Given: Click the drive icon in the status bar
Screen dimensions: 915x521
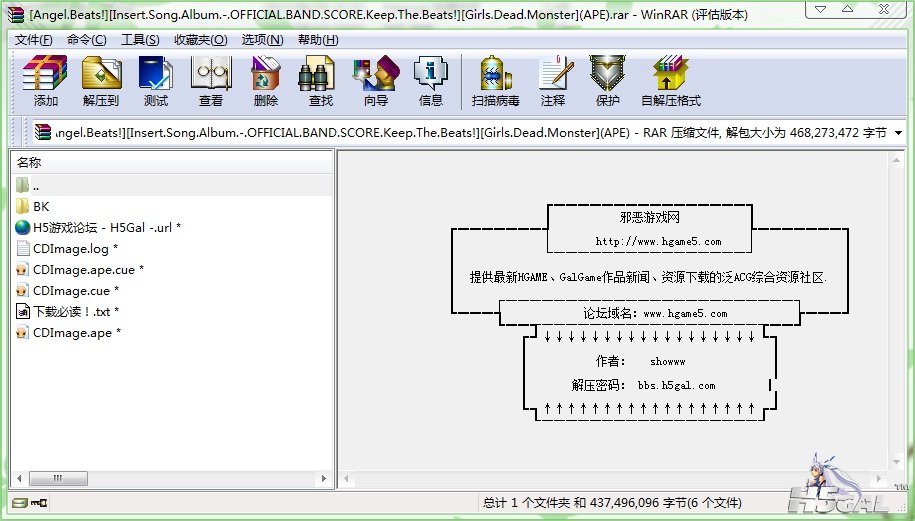Looking at the screenshot, I should tap(20, 502).
